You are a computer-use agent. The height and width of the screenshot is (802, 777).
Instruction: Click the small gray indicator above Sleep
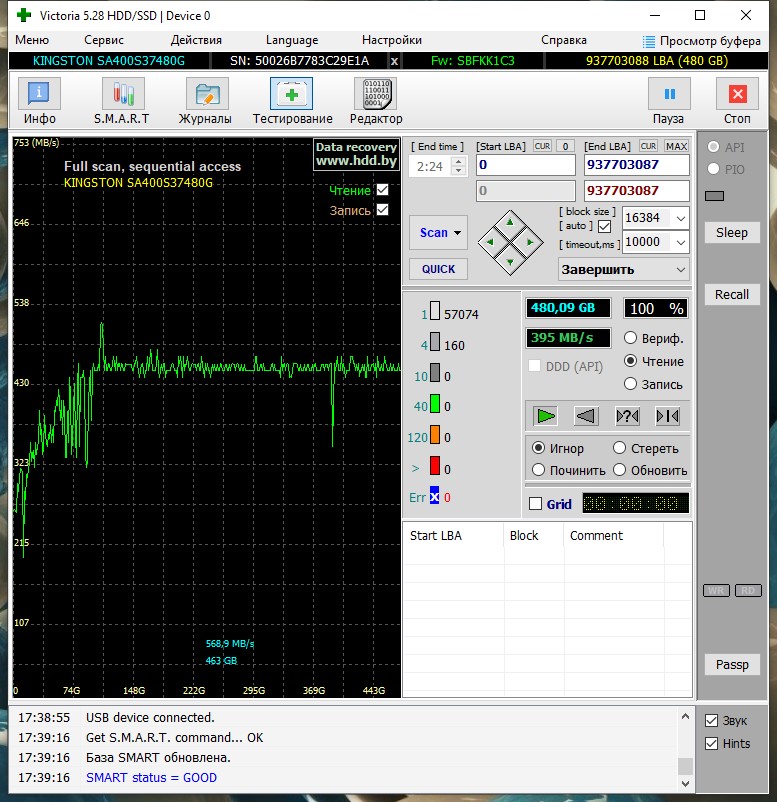click(714, 196)
